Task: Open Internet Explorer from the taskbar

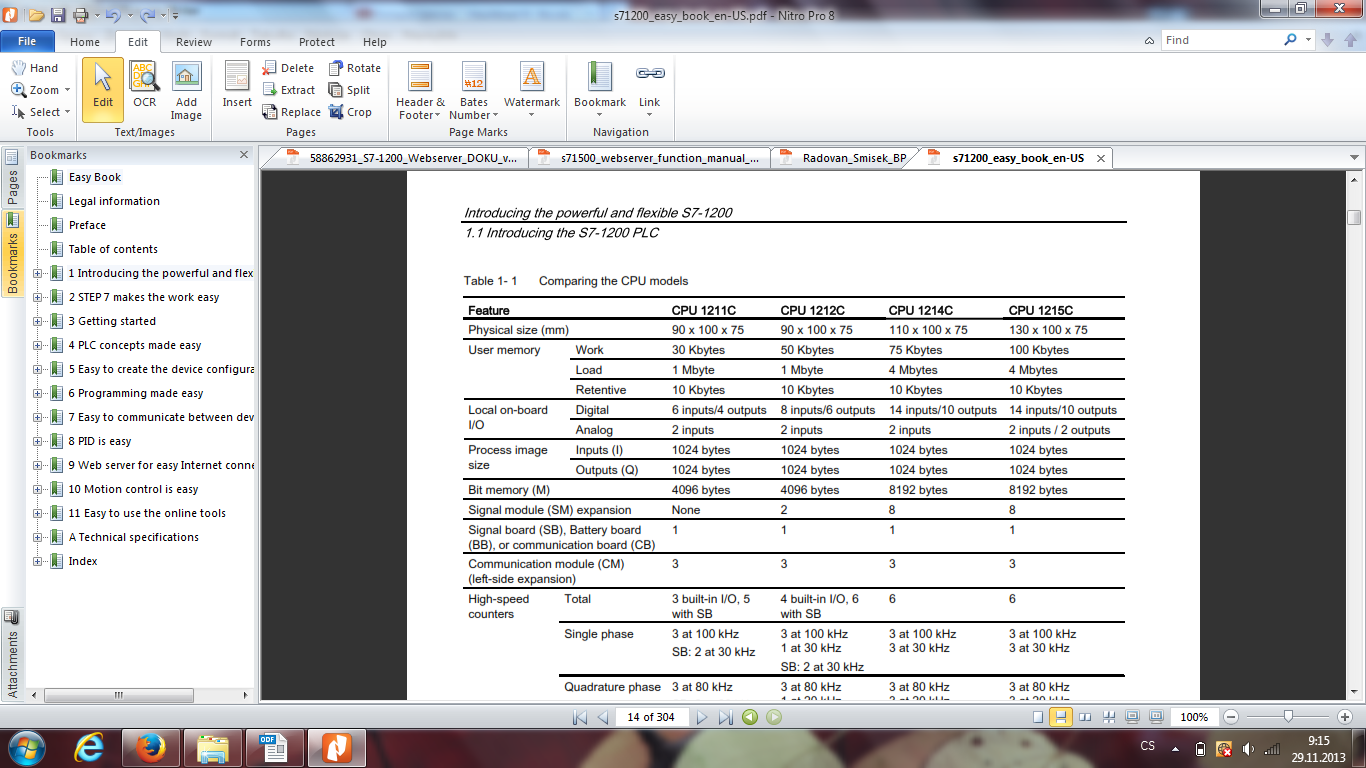Action: click(x=89, y=747)
